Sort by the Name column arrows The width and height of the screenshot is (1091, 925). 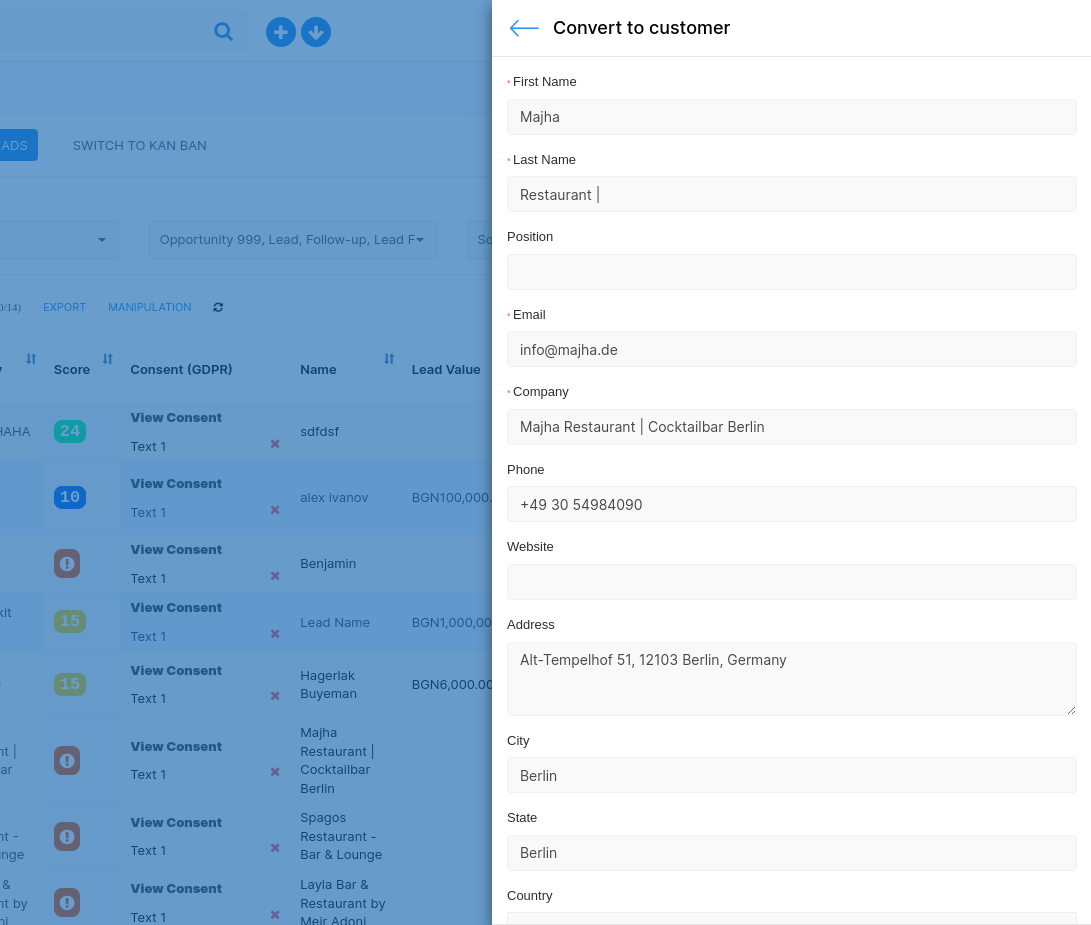[x=389, y=359]
